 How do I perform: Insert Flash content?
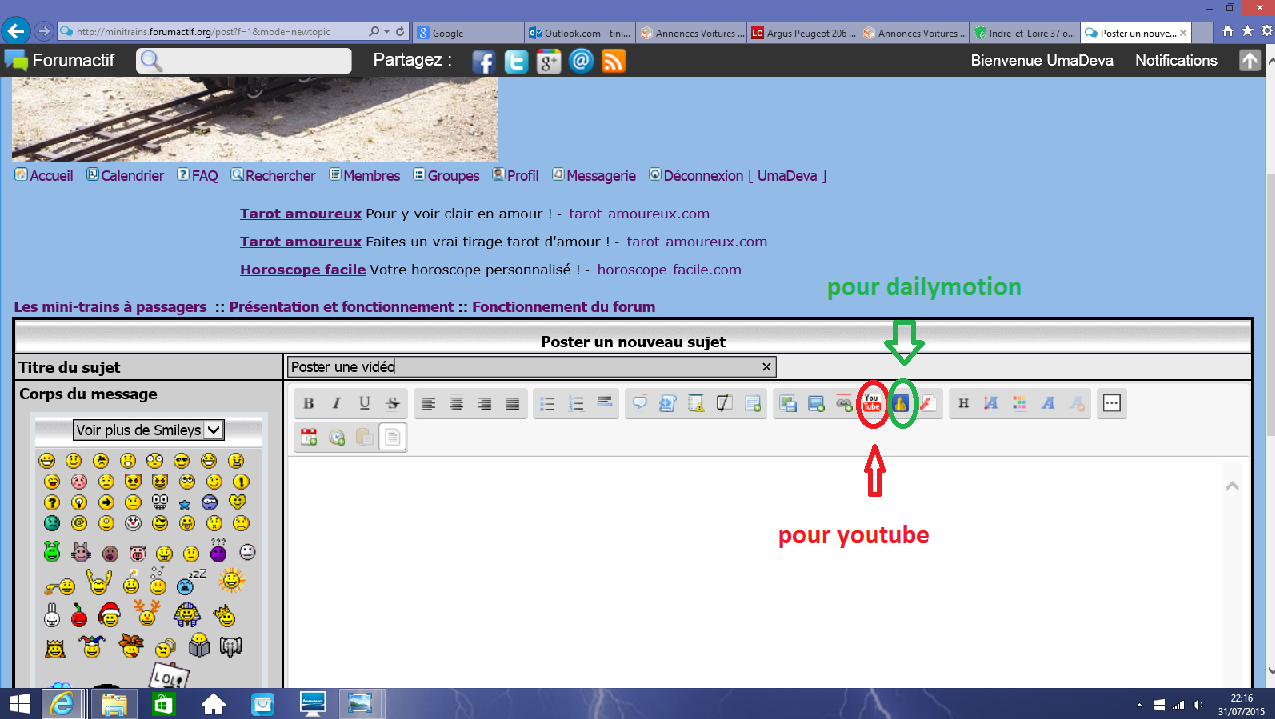tap(928, 404)
